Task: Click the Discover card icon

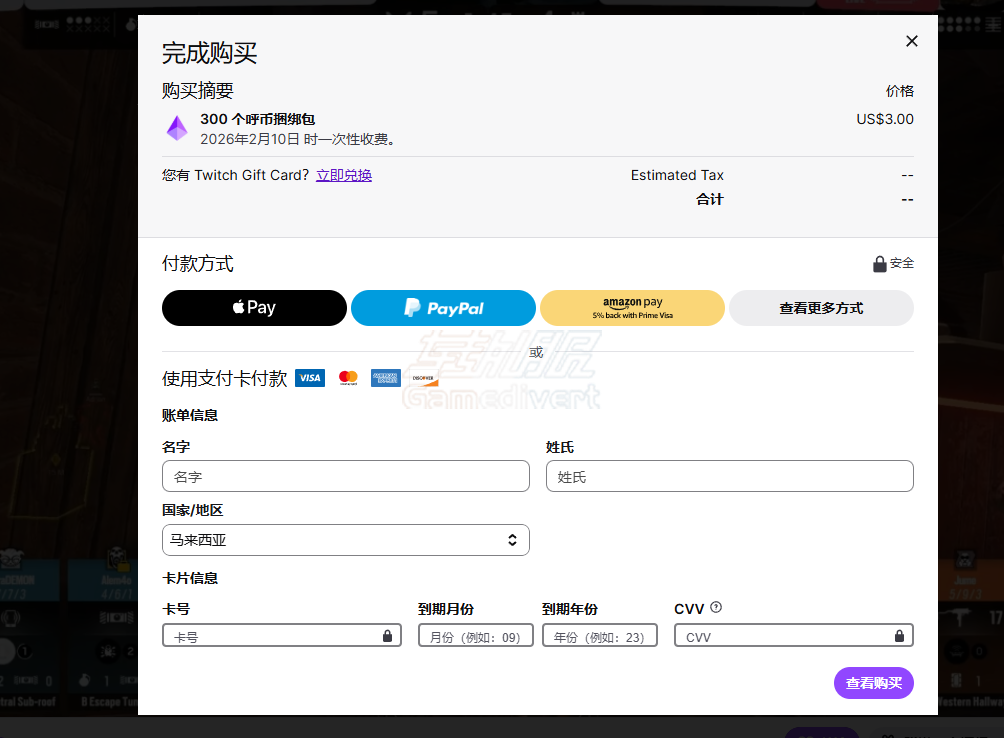Action: (422, 378)
